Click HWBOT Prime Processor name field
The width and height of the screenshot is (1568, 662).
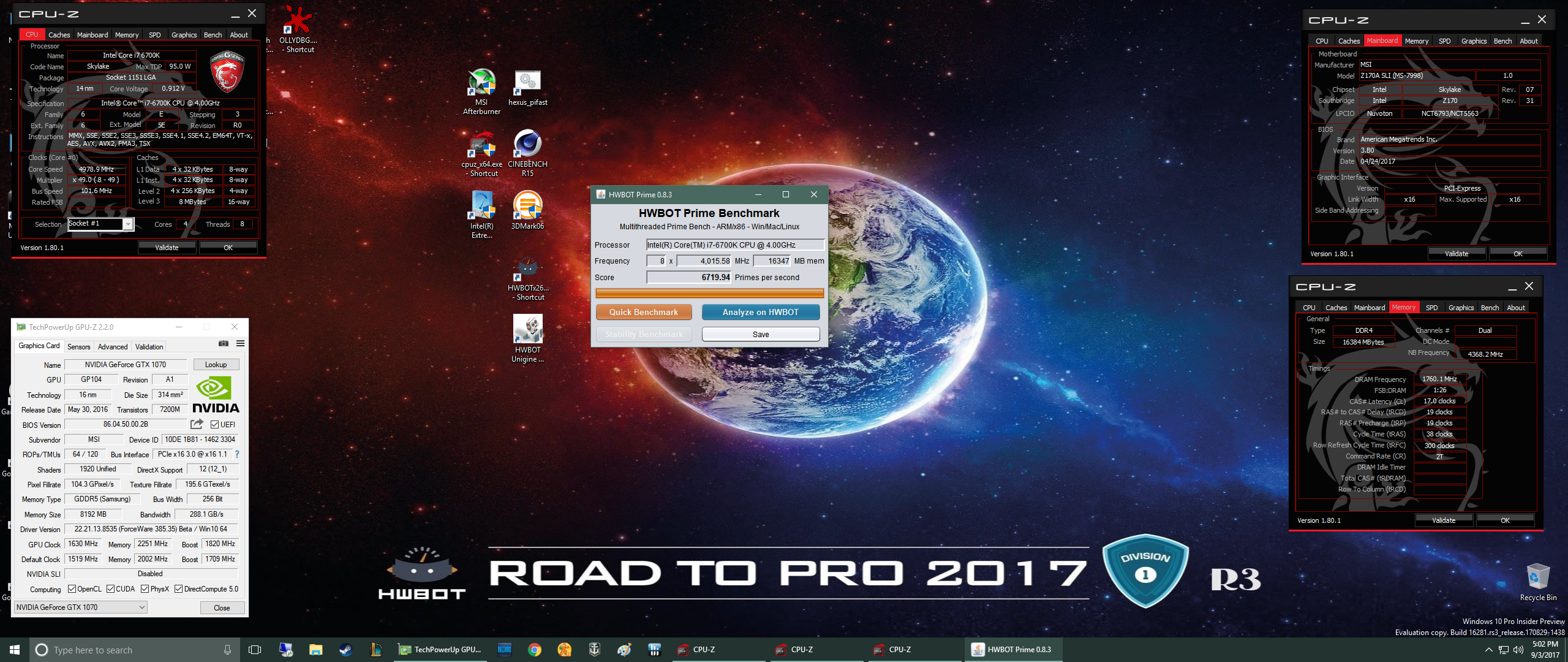(735, 245)
